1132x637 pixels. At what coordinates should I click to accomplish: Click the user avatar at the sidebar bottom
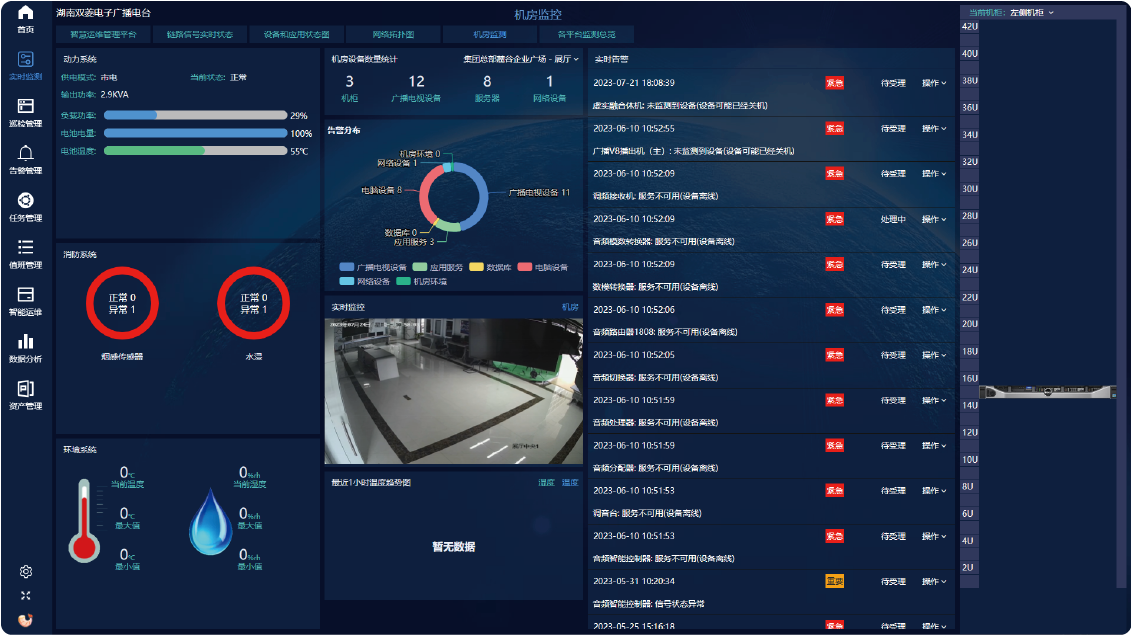25,620
